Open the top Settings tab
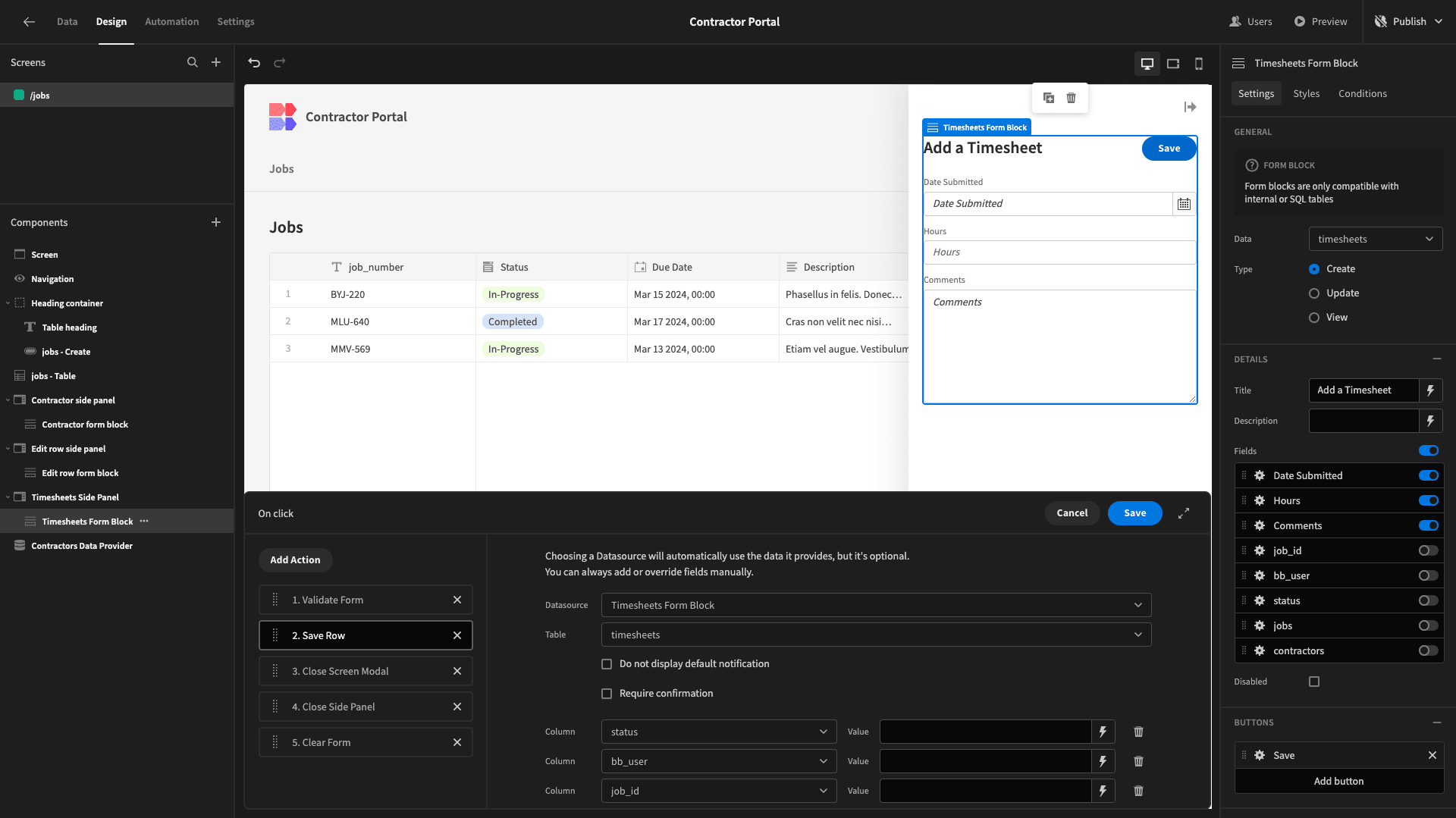The width and height of the screenshot is (1456, 818). (x=236, y=21)
